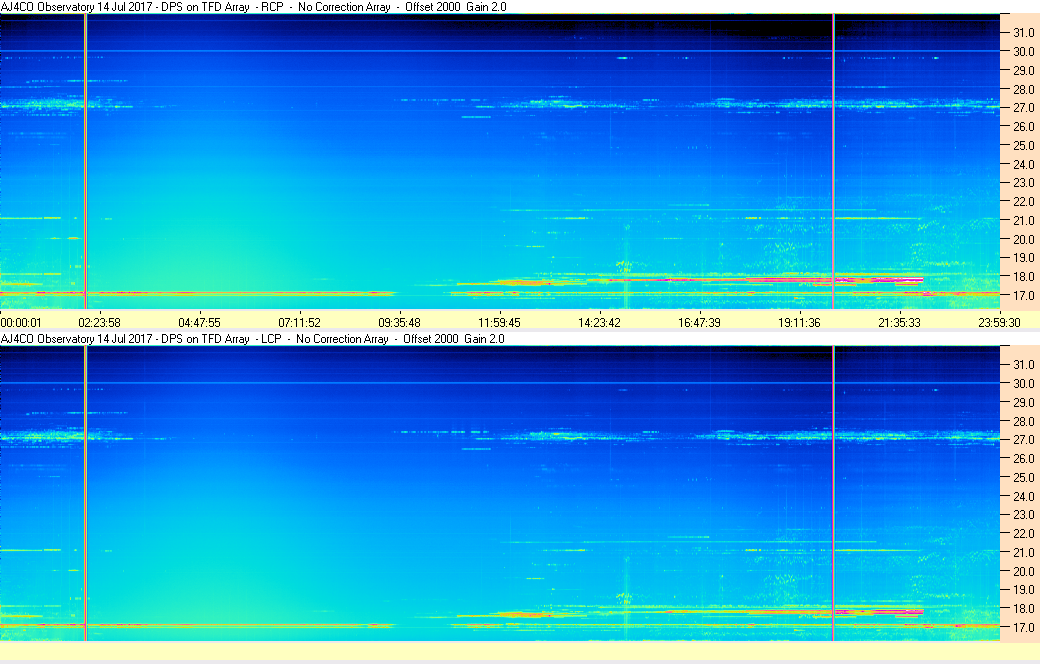Click the 17.0 frequency label on LCP panel
The image size is (1040, 664).
pyautogui.click(x=1023, y=628)
